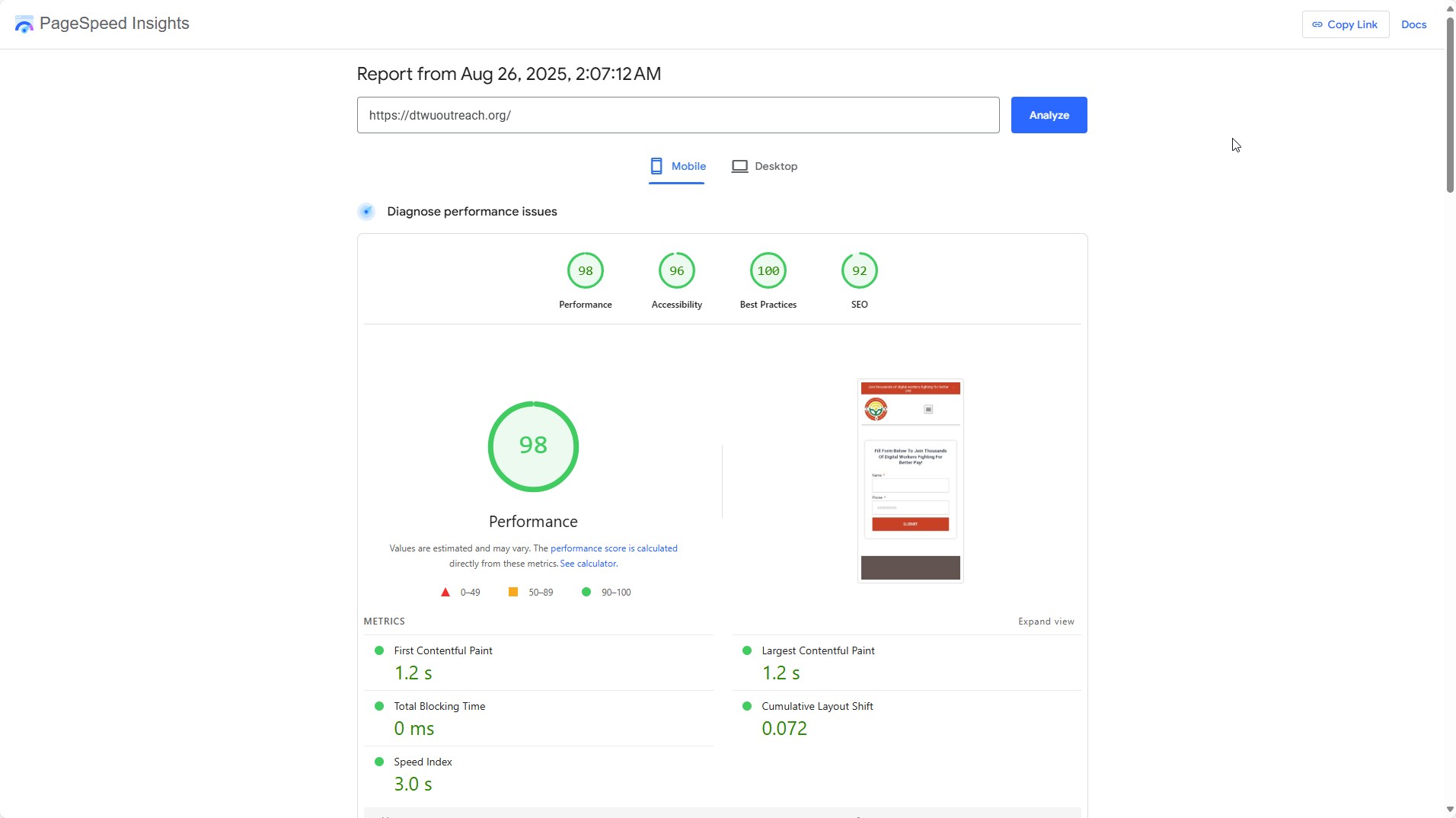Click green dot beside Largest Contentful Paint
The image size is (1456, 818).
tap(747, 650)
